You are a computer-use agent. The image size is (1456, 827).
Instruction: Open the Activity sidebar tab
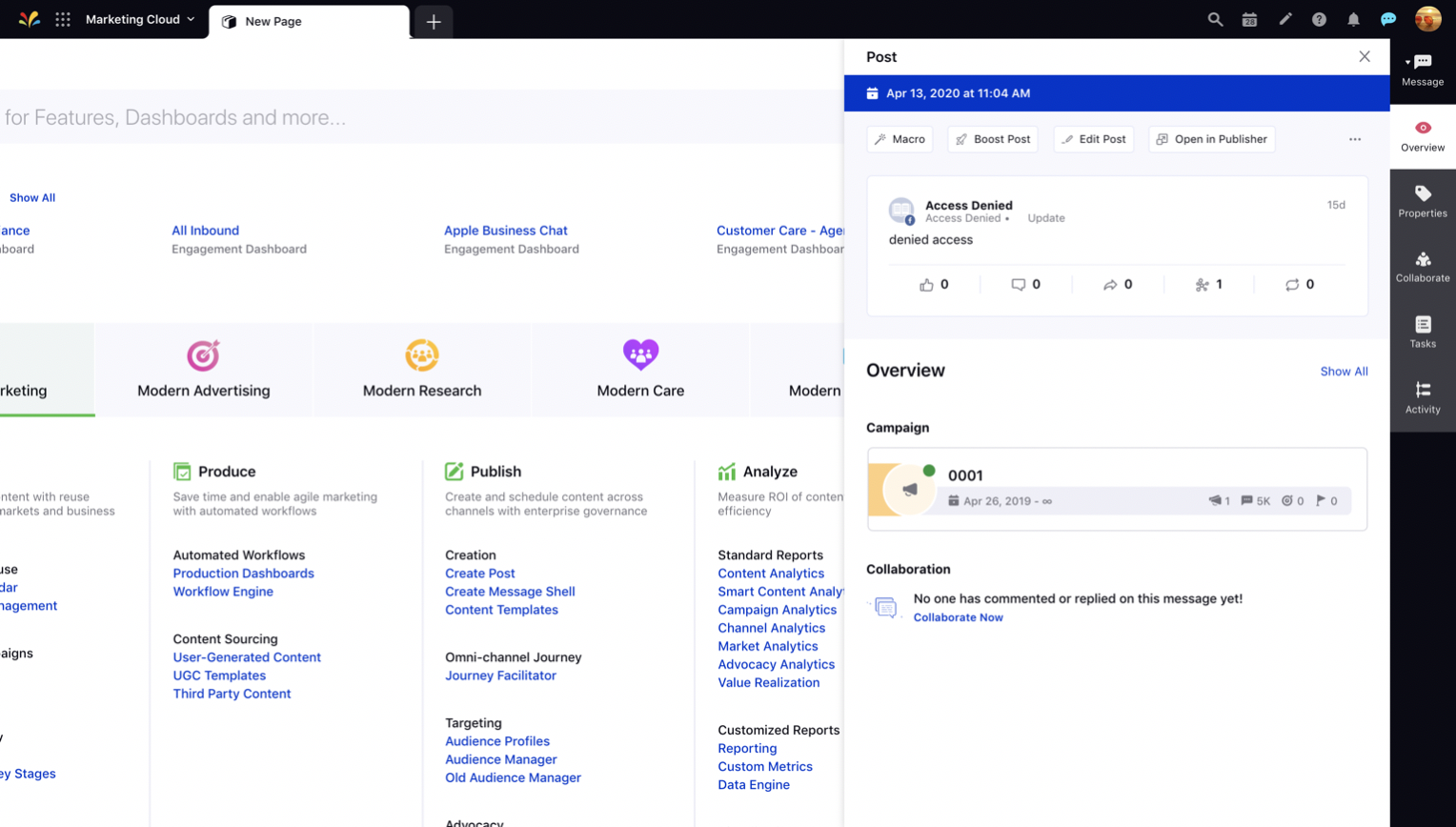pyautogui.click(x=1423, y=398)
